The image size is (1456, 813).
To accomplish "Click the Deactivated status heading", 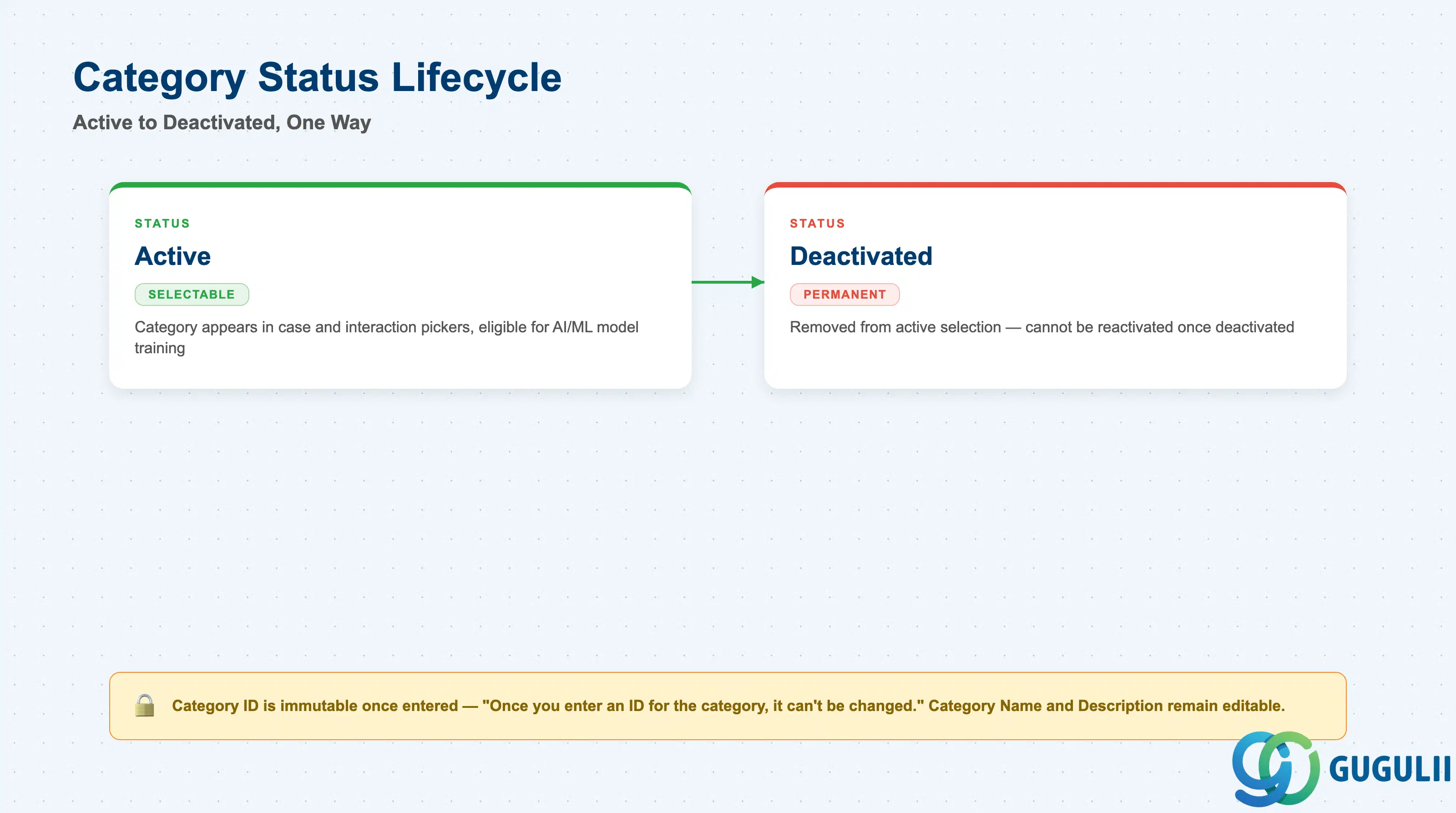I will tap(861, 256).
